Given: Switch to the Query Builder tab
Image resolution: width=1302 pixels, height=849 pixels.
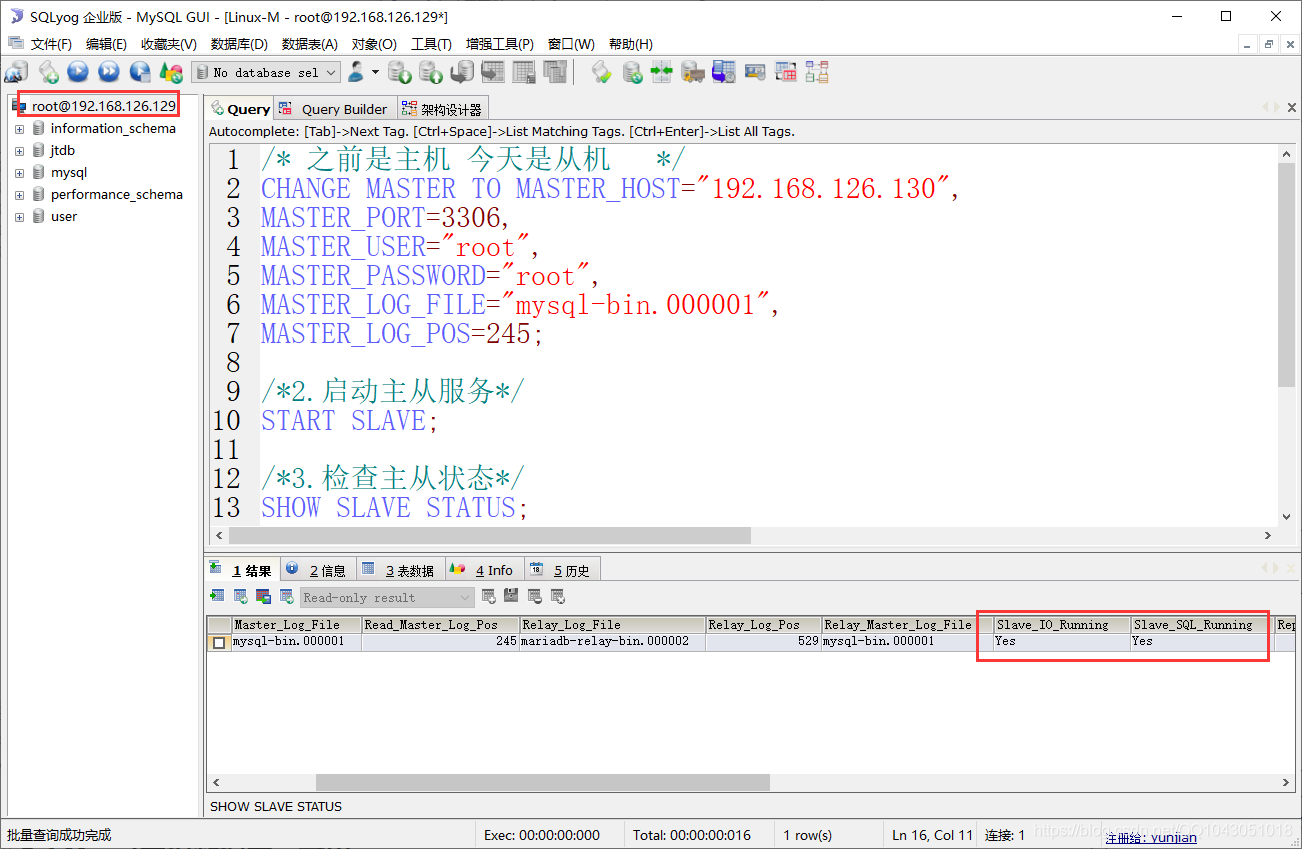Looking at the screenshot, I should click(x=333, y=109).
